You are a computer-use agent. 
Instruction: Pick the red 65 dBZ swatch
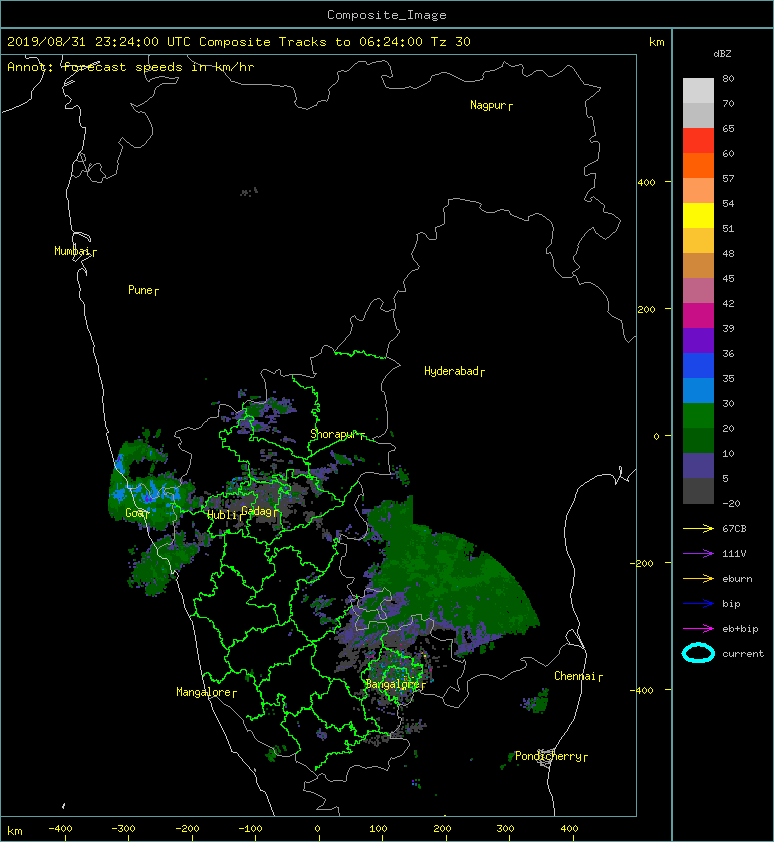698,140
